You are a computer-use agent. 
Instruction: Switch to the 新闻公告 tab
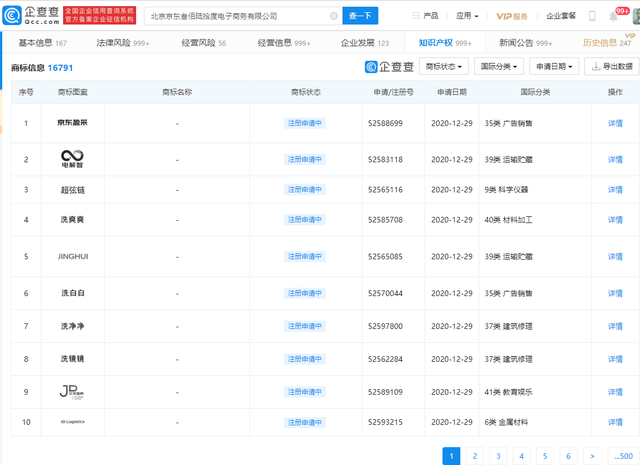click(x=526, y=42)
